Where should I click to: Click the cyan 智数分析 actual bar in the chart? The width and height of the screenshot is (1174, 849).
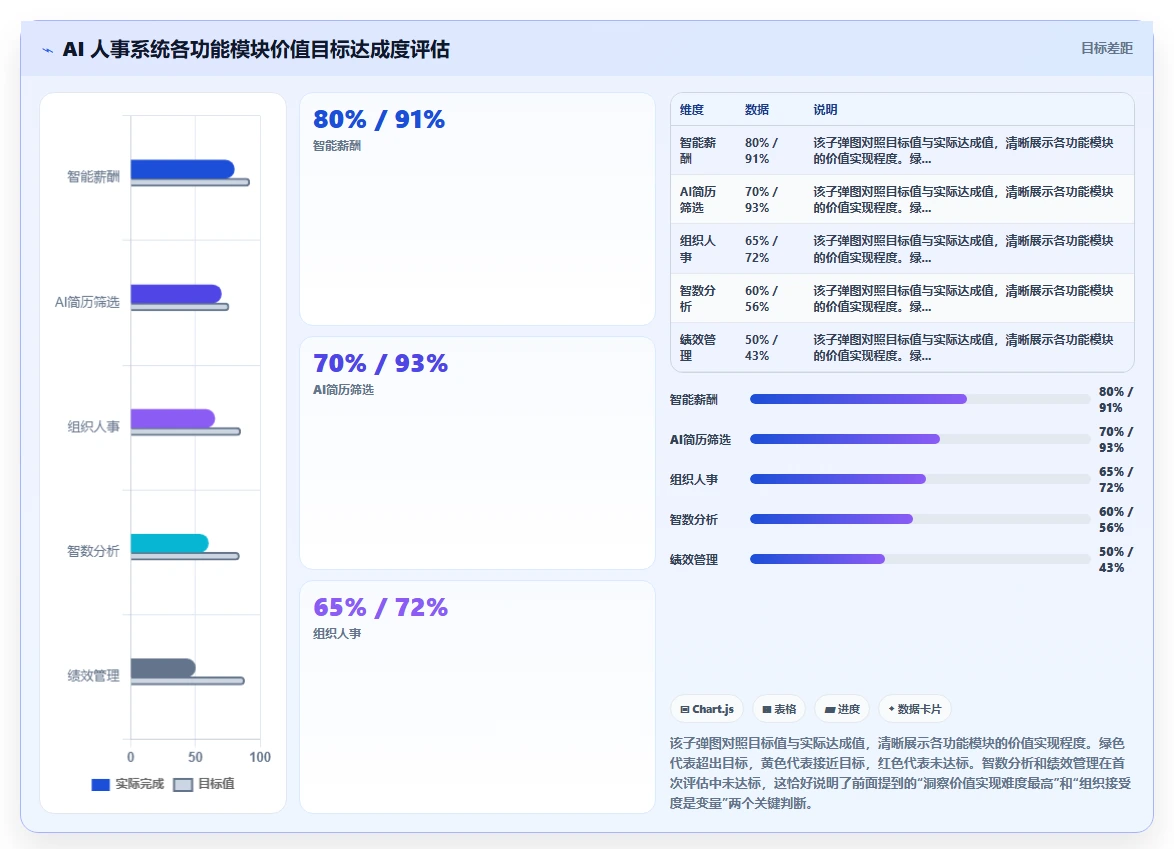point(170,544)
